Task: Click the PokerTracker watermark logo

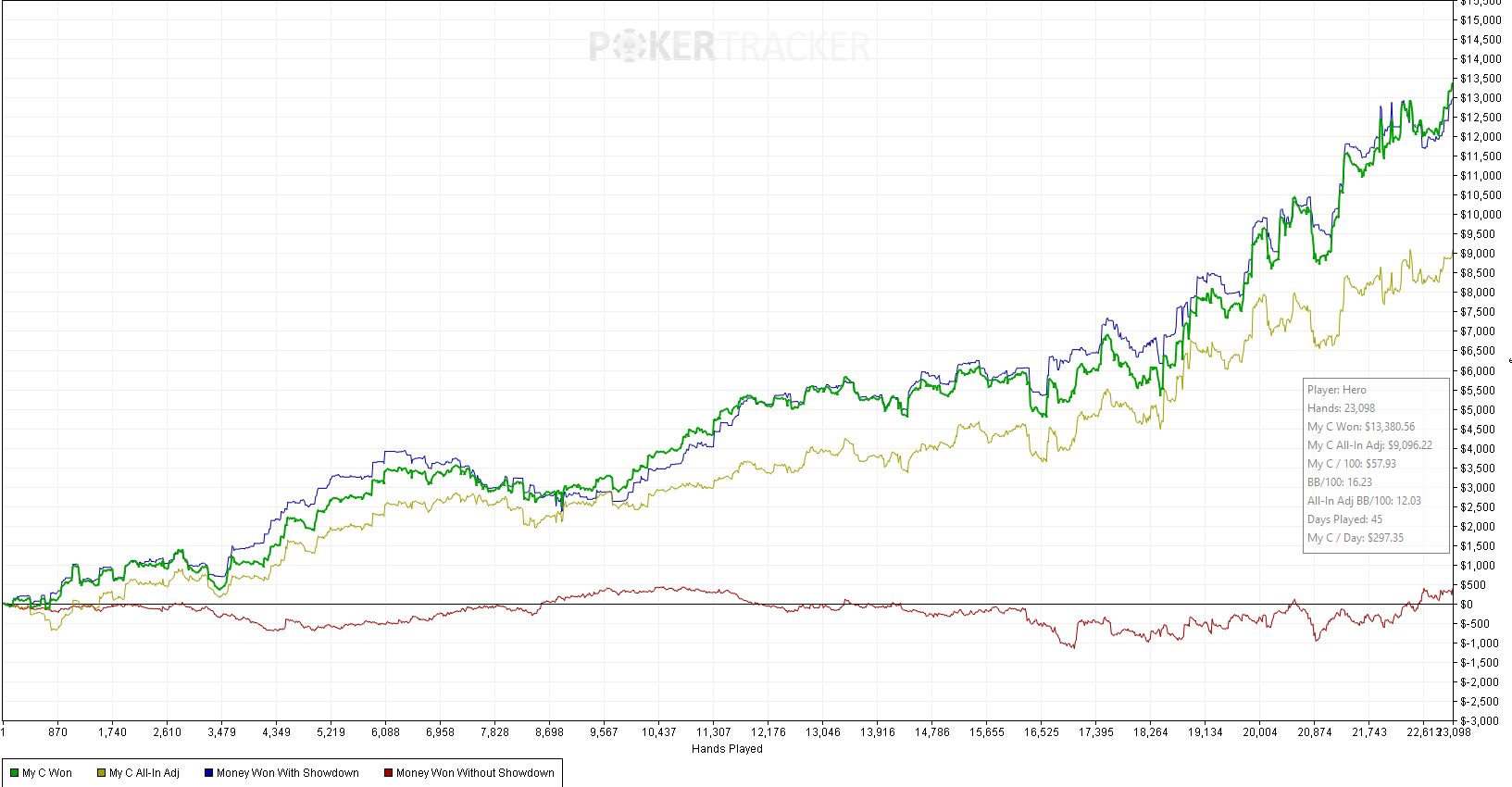Action: [729, 46]
